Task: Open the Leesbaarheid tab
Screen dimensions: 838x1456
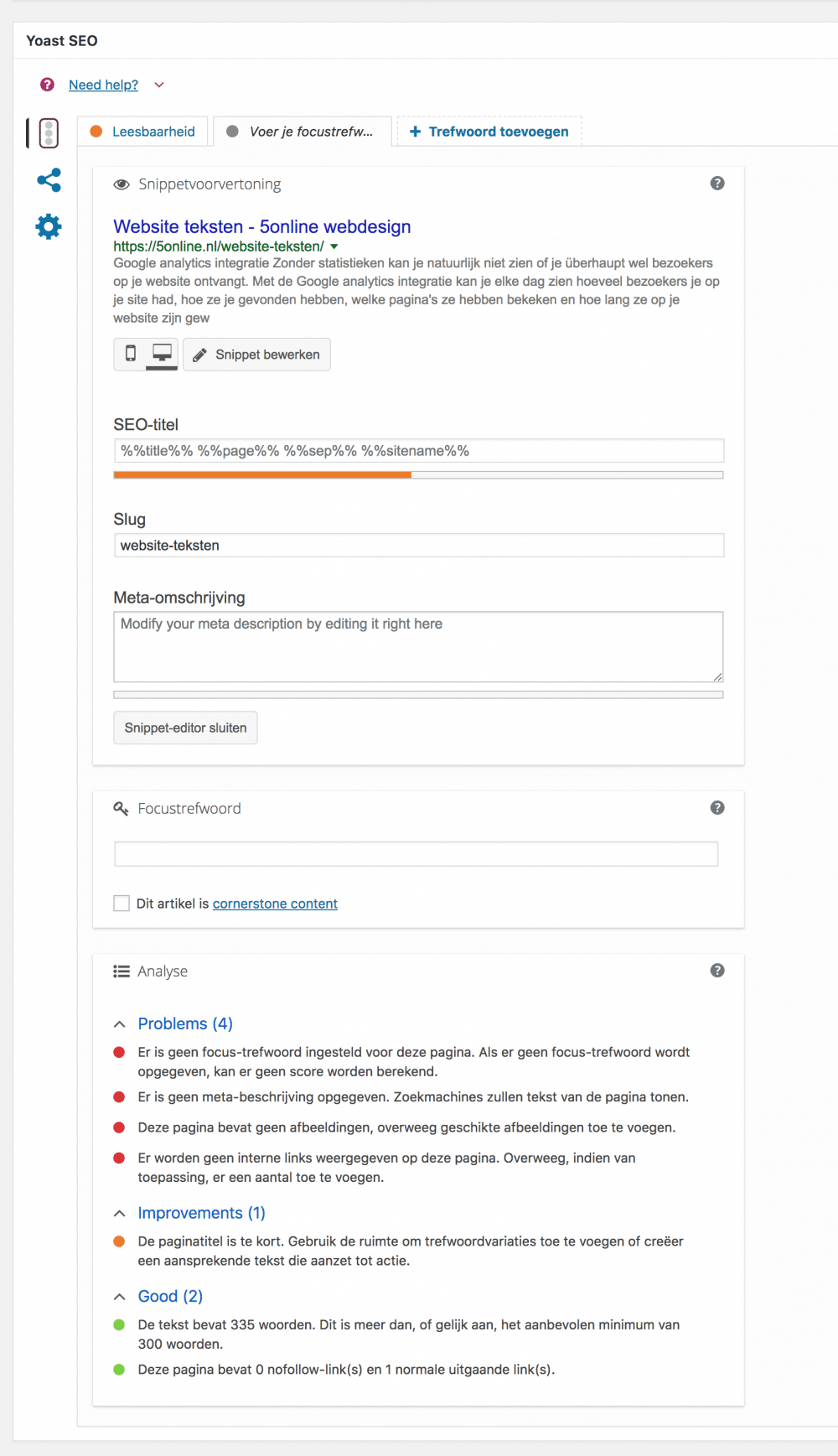Action: 143,132
